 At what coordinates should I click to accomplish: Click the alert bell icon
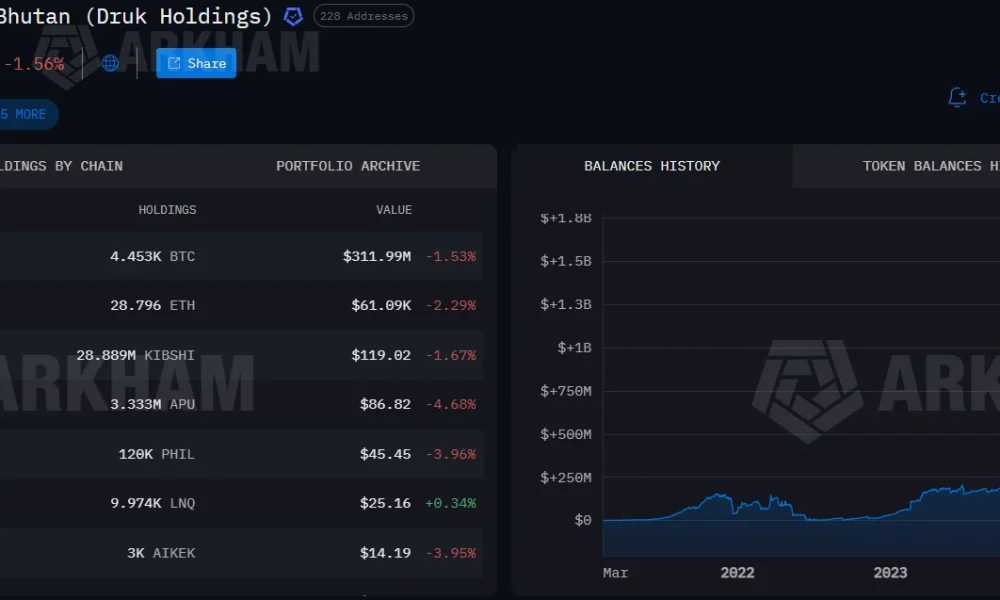(x=957, y=97)
